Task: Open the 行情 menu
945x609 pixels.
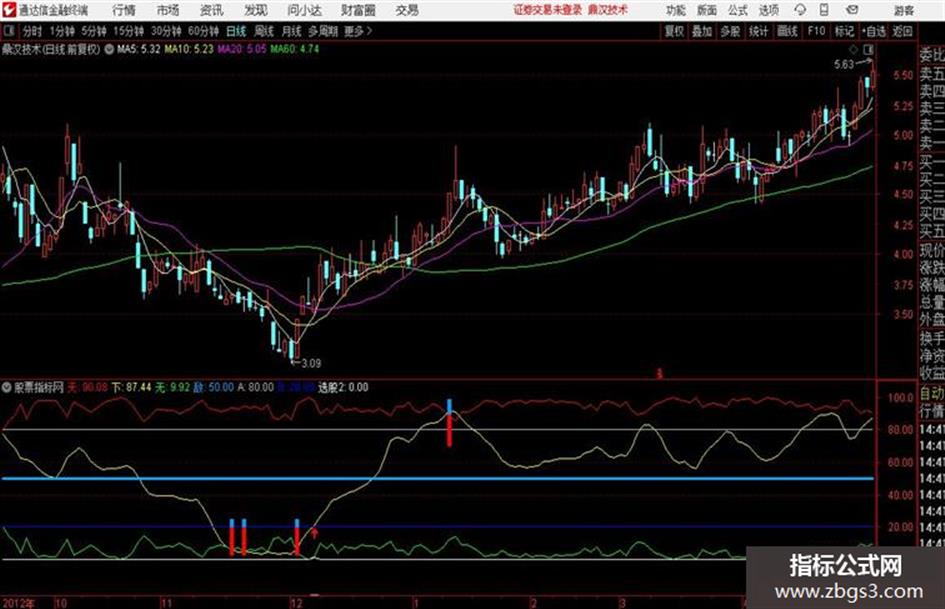Action: click(x=124, y=10)
